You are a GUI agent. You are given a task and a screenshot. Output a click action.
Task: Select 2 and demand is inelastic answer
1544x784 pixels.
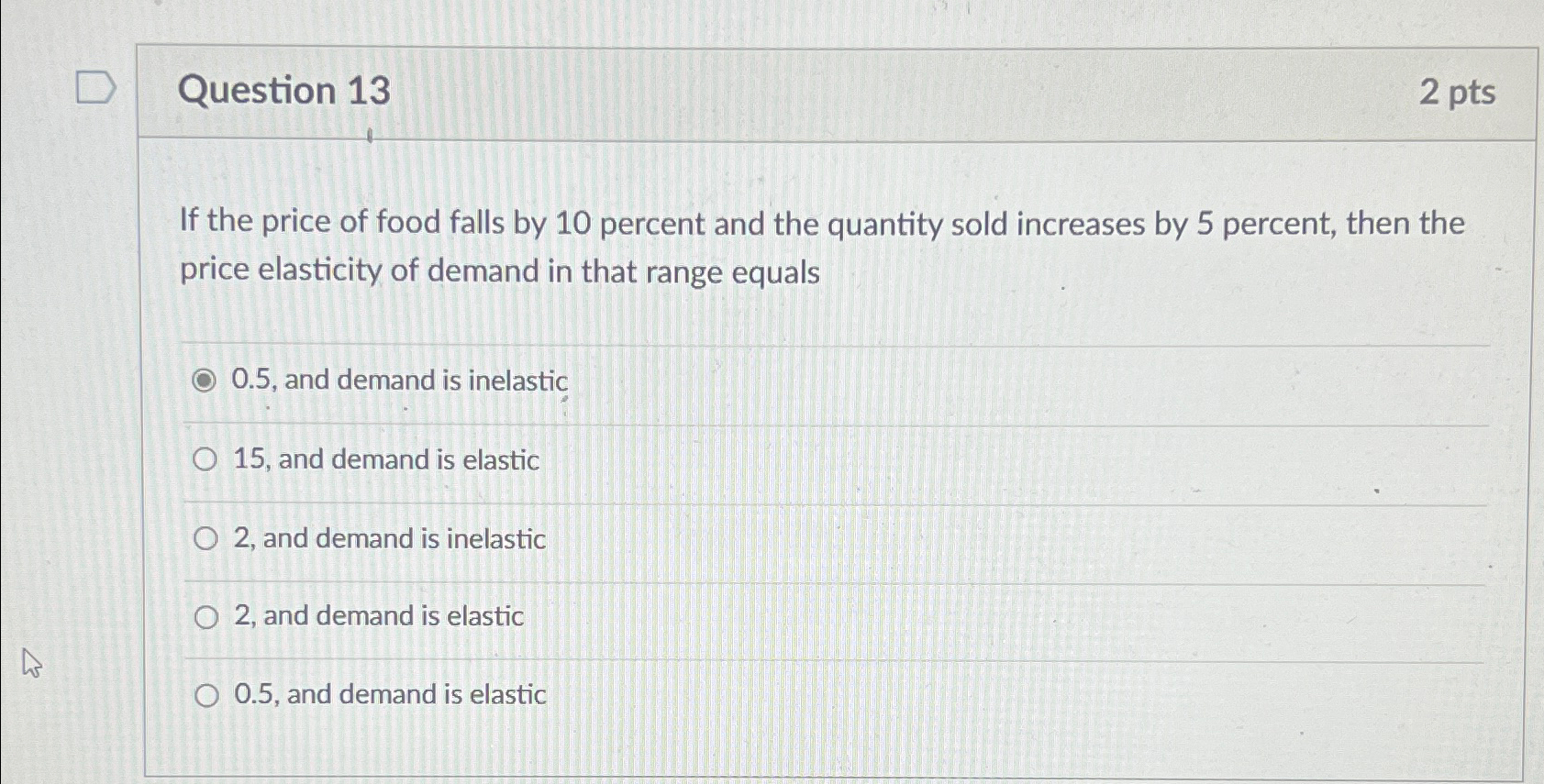205,538
